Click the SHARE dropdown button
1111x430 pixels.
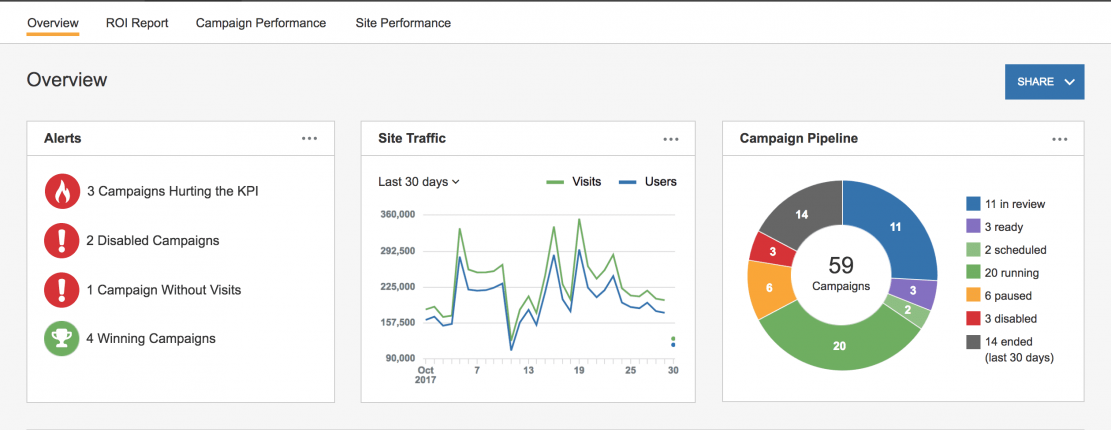pyautogui.click(x=1044, y=82)
